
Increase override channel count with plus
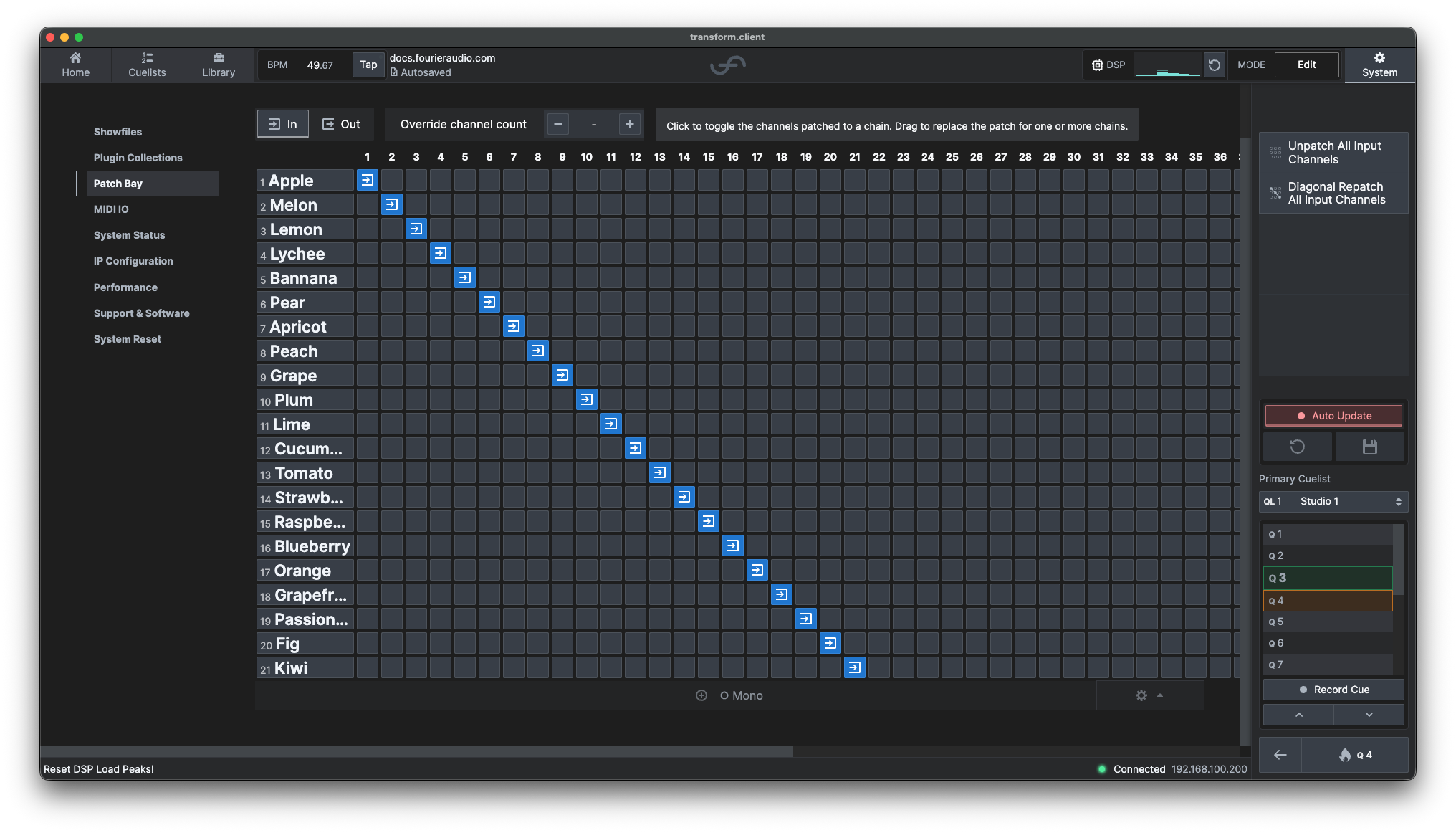629,124
